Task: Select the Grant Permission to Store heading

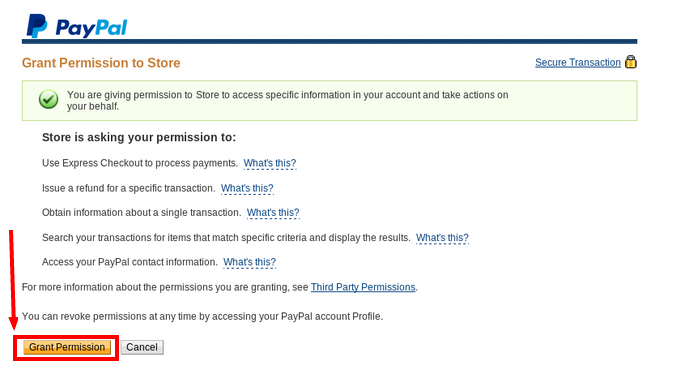Action: pos(101,63)
